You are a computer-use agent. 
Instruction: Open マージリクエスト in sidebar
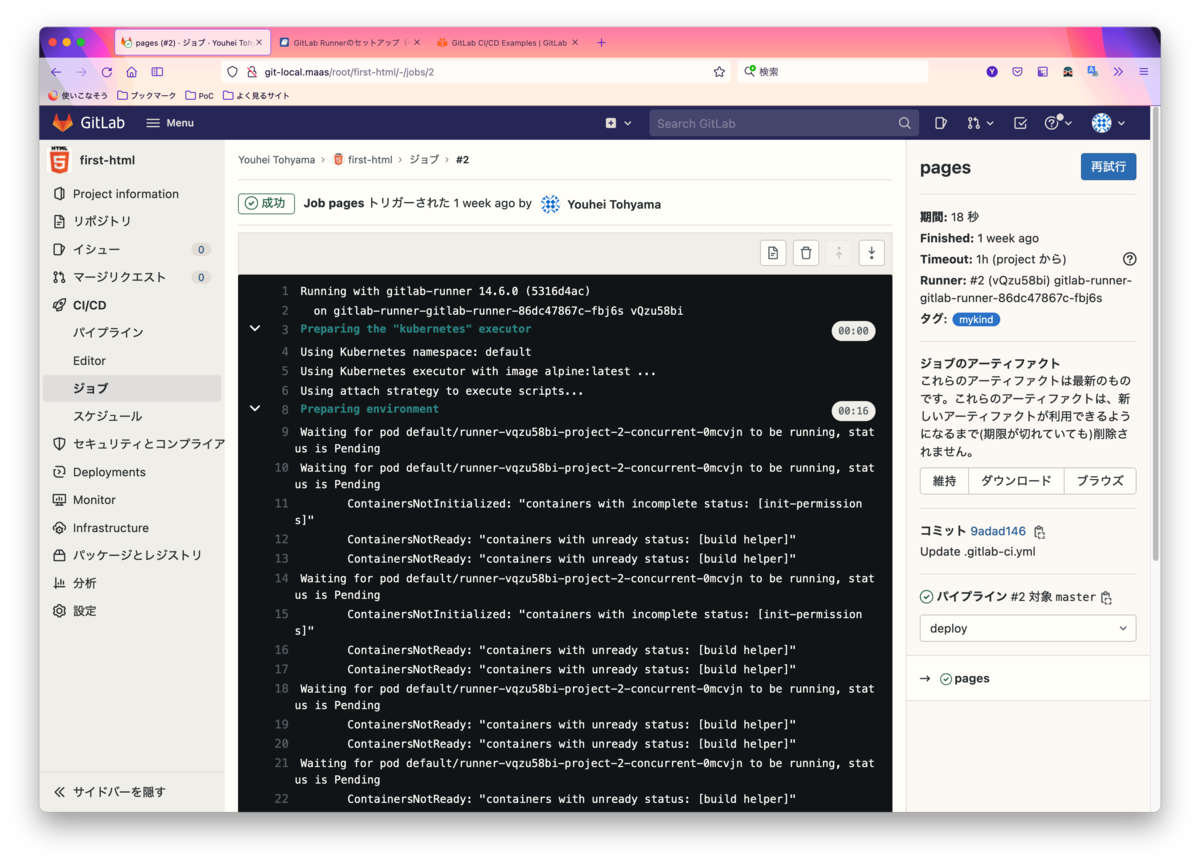coord(119,277)
